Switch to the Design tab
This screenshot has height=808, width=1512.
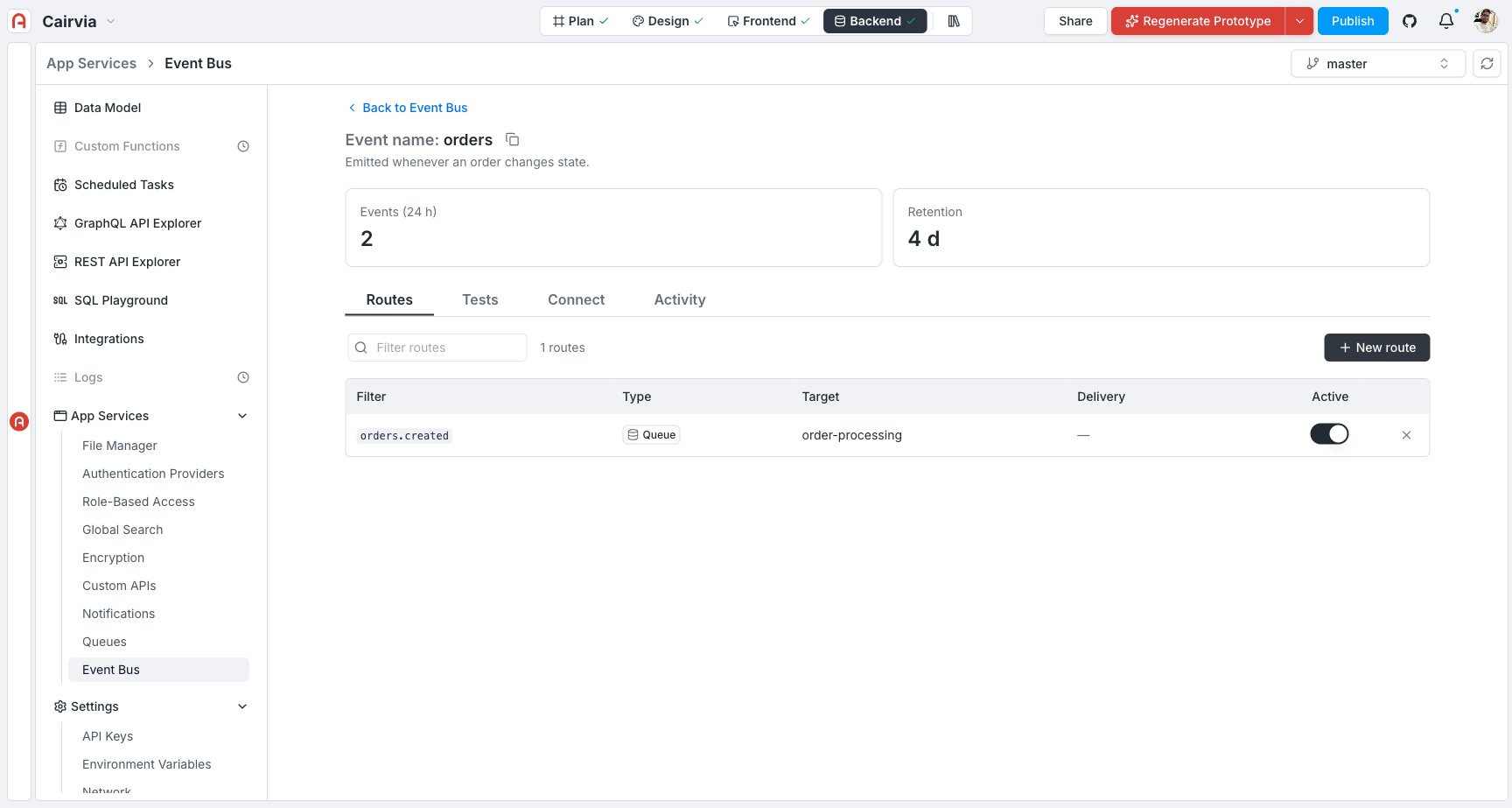tap(668, 21)
